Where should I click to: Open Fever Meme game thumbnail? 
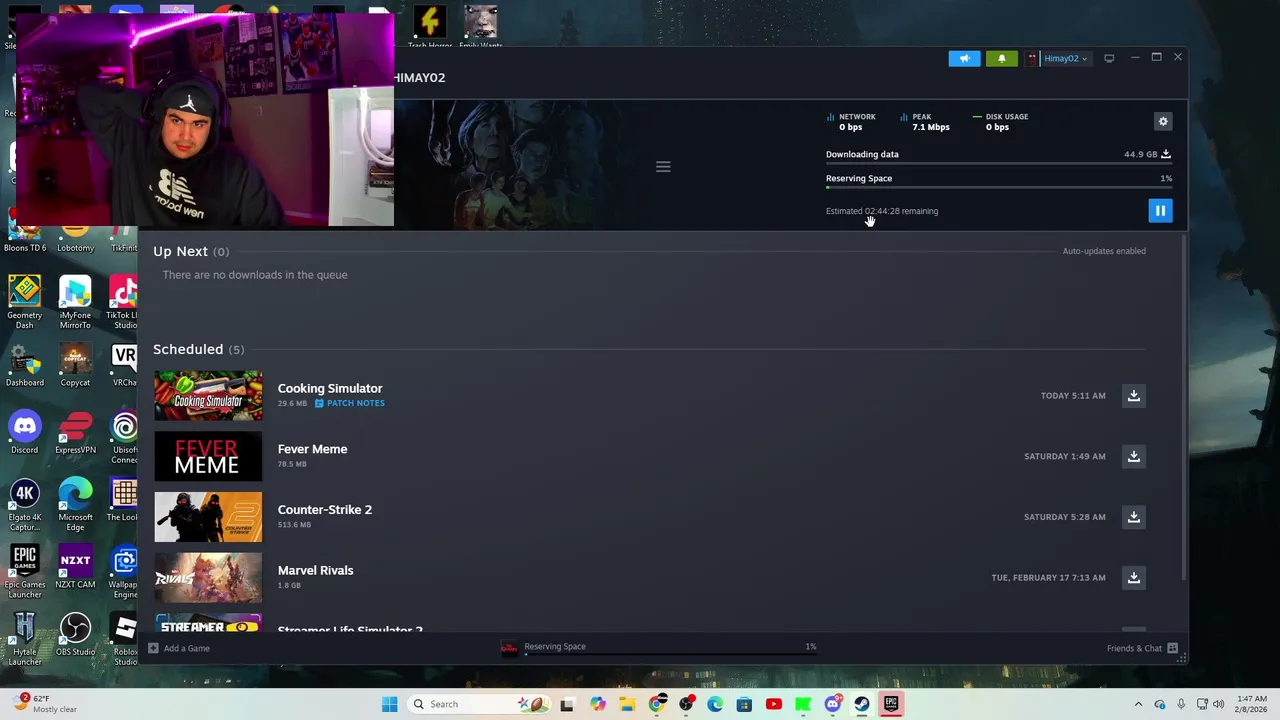(x=208, y=456)
